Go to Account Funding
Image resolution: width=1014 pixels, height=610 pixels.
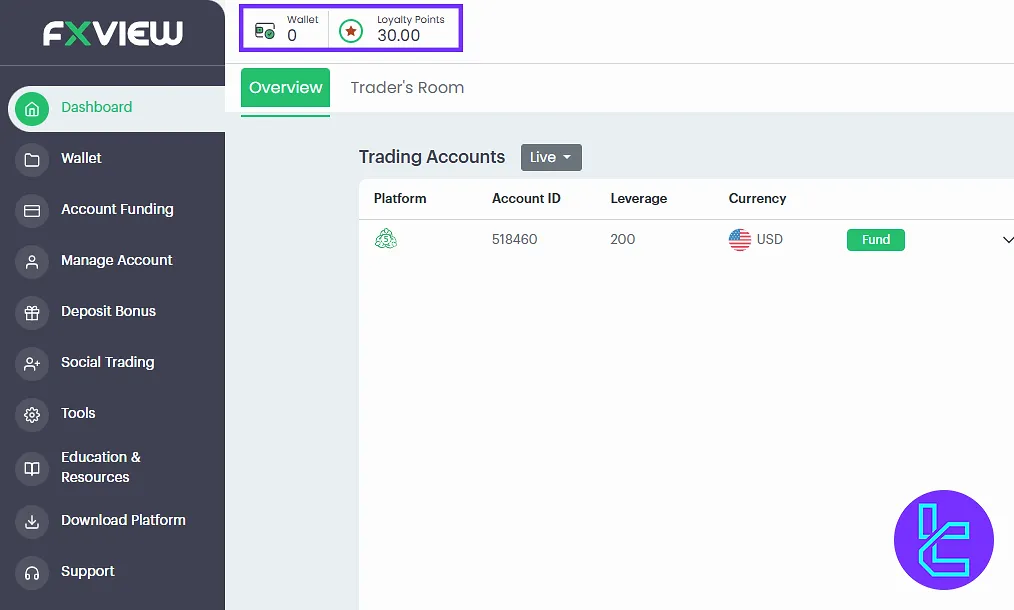(116, 210)
